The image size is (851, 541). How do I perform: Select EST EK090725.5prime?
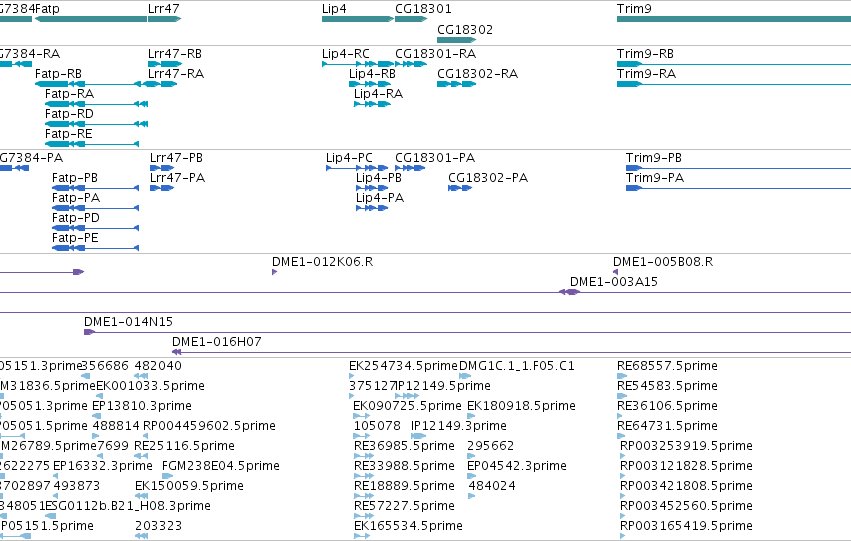point(407,406)
